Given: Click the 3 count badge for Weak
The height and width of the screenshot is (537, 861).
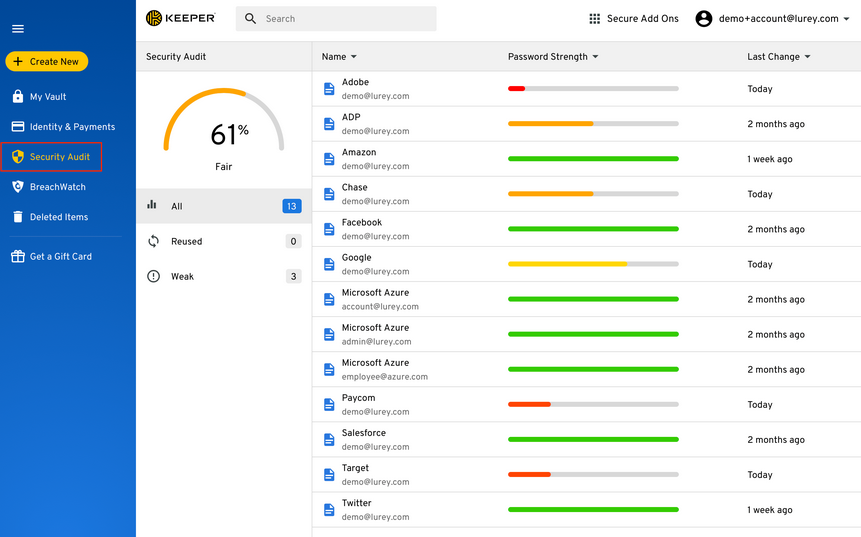Looking at the screenshot, I should tap(293, 276).
